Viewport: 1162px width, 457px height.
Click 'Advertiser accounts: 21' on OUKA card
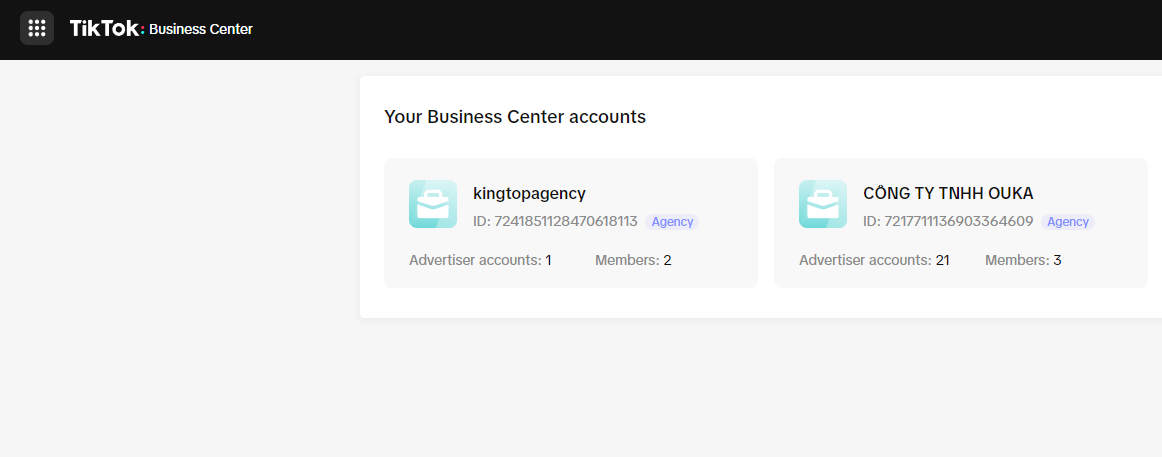[x=874, y=260]
